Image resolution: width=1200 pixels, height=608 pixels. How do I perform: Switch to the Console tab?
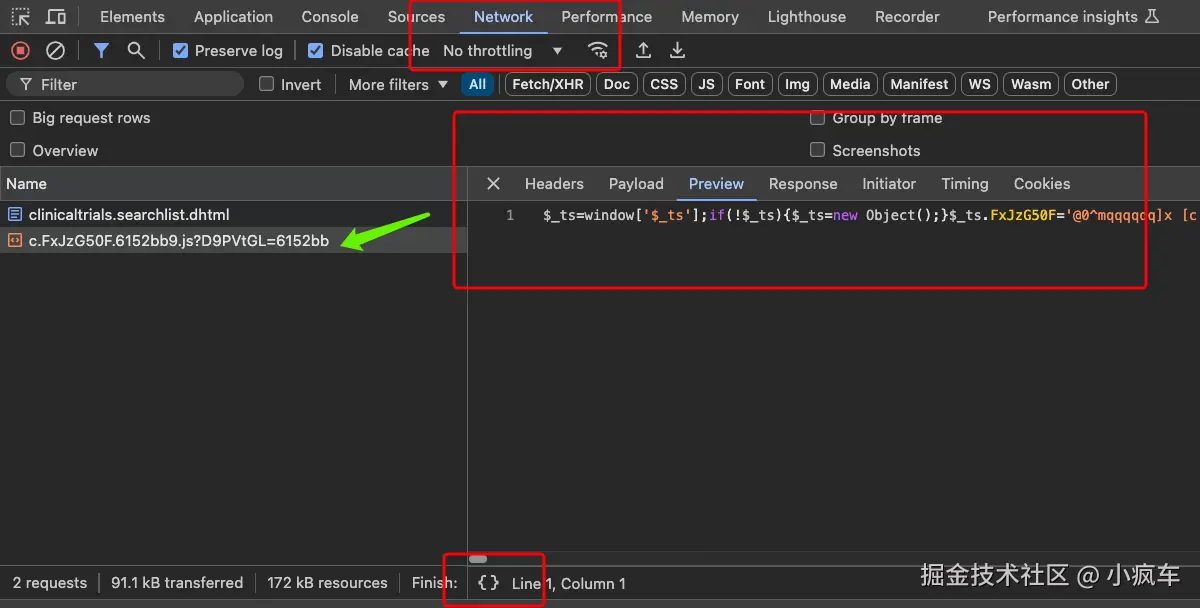[330, 17]
